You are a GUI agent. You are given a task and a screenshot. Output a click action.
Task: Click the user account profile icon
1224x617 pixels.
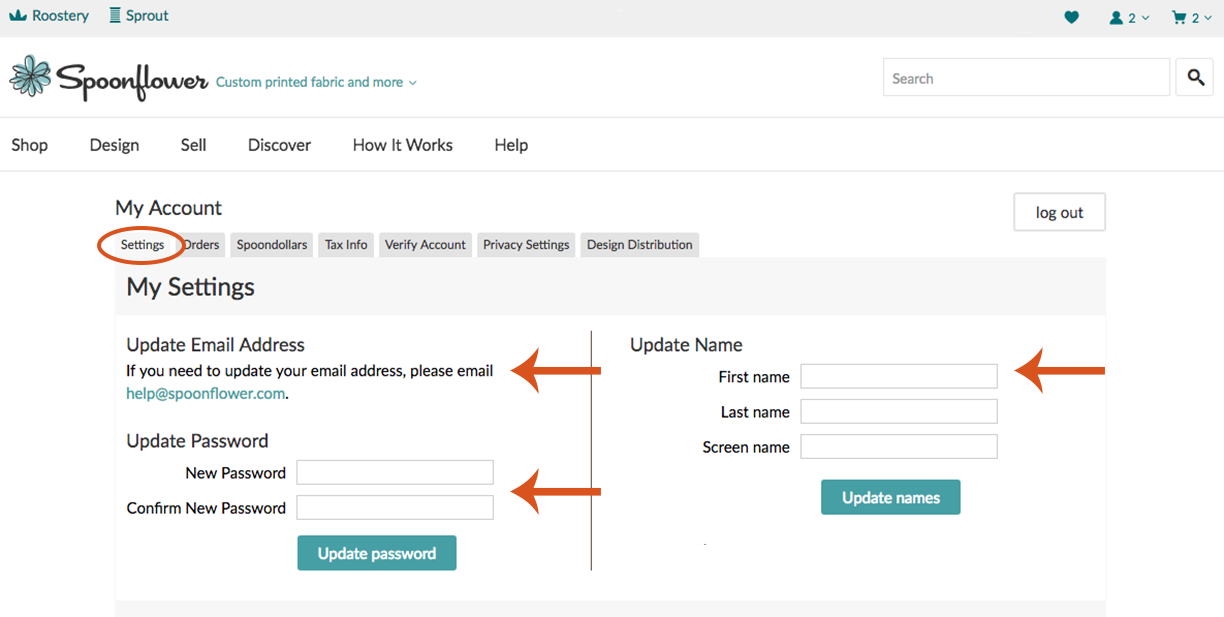pyautogui.click(x=1117, y=17)
